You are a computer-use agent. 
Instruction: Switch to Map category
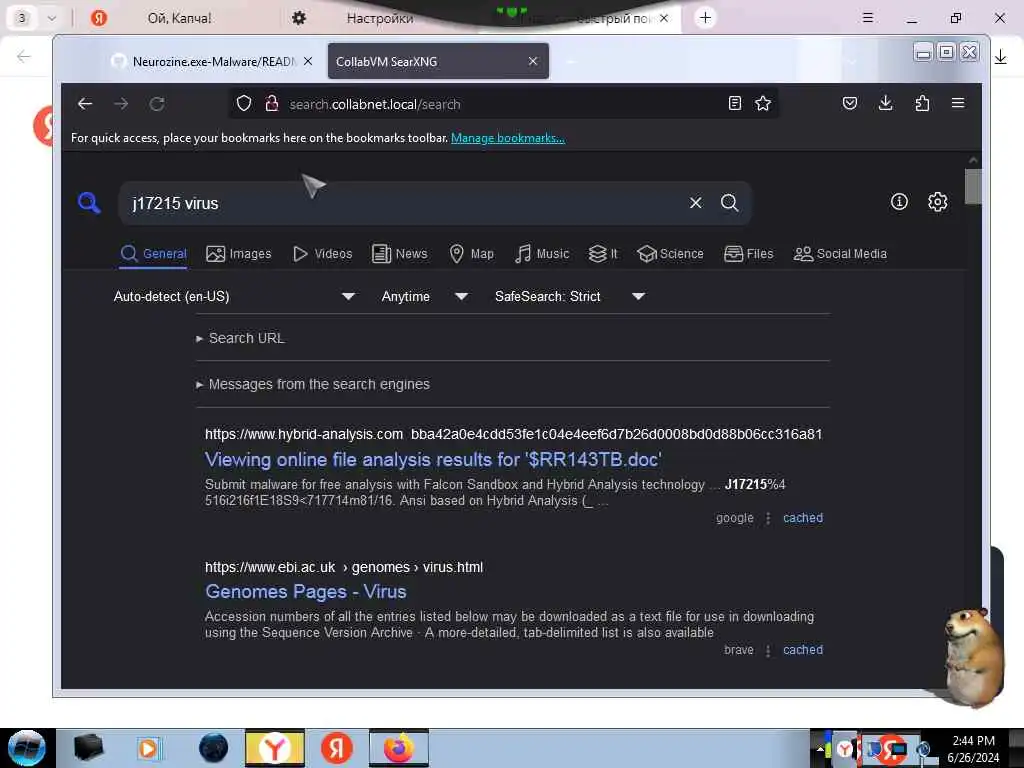472,253
